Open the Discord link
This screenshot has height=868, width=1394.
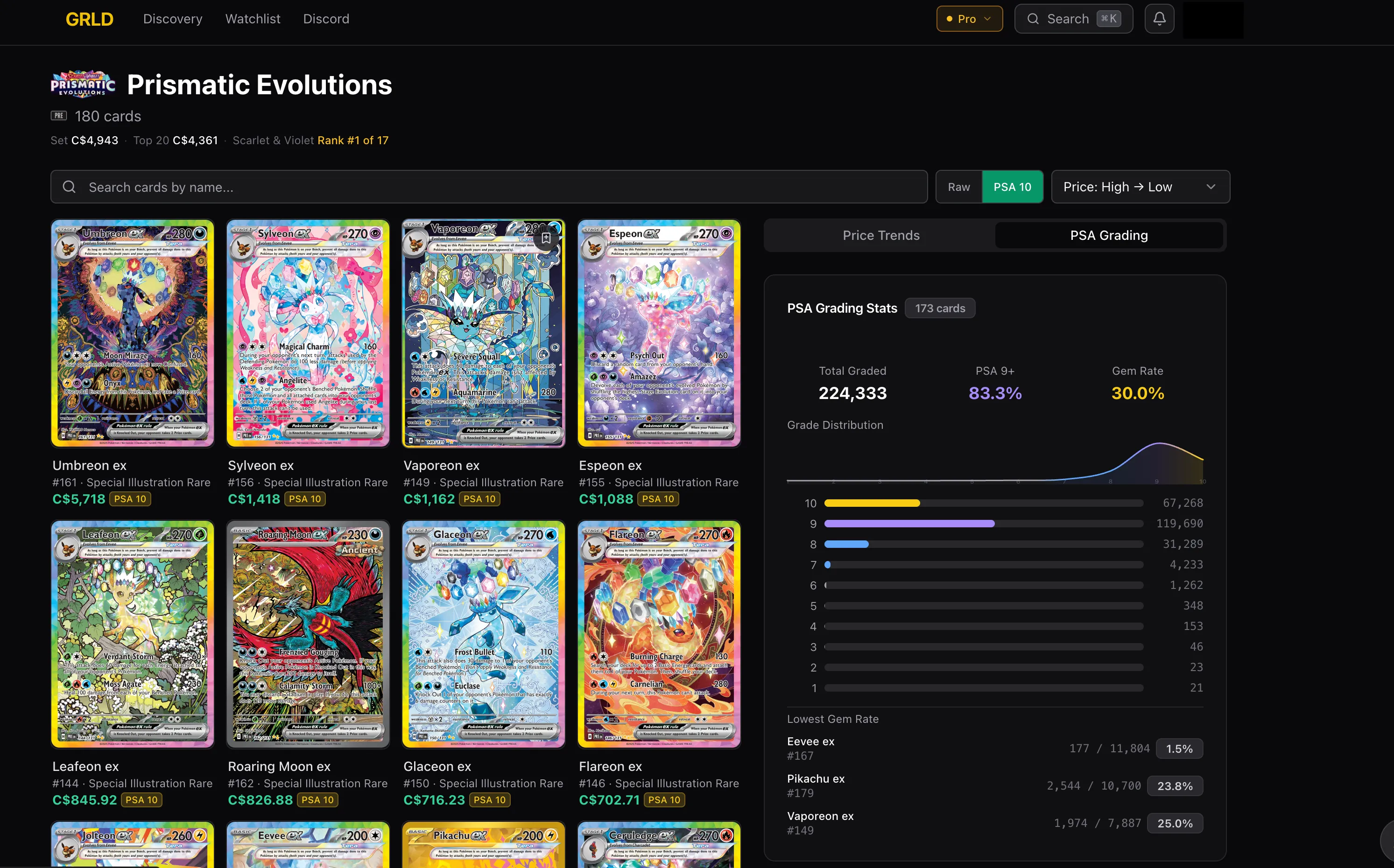(326, 19)
